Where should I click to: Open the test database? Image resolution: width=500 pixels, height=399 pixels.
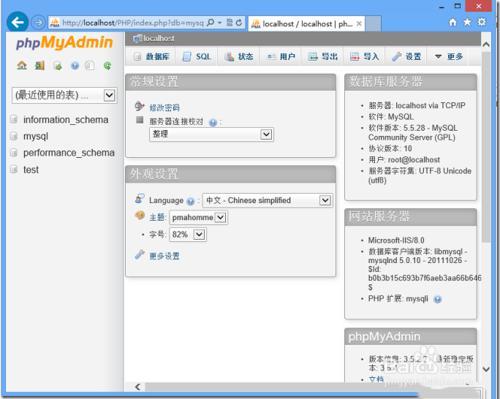coord(31,170)
